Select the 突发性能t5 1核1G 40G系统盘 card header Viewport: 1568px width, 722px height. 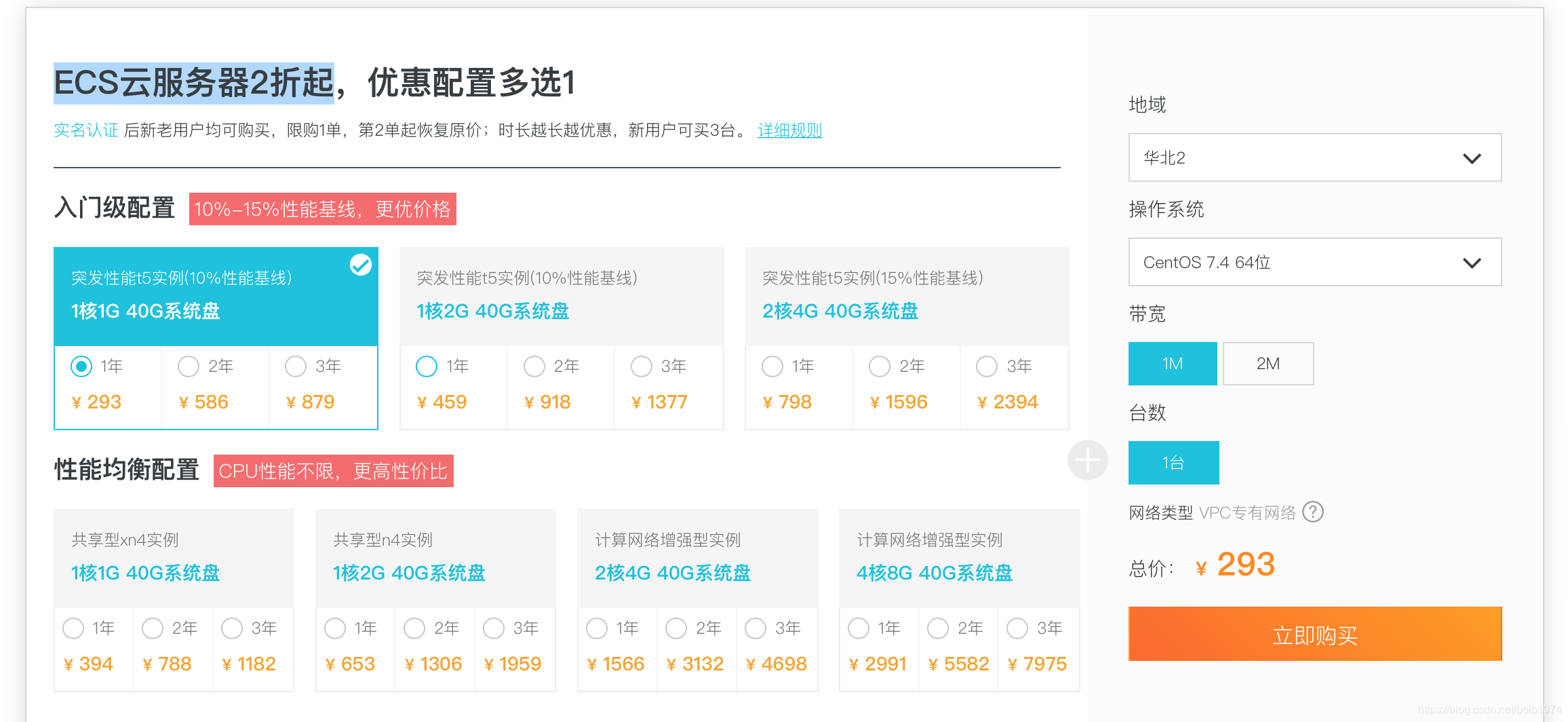216,297
